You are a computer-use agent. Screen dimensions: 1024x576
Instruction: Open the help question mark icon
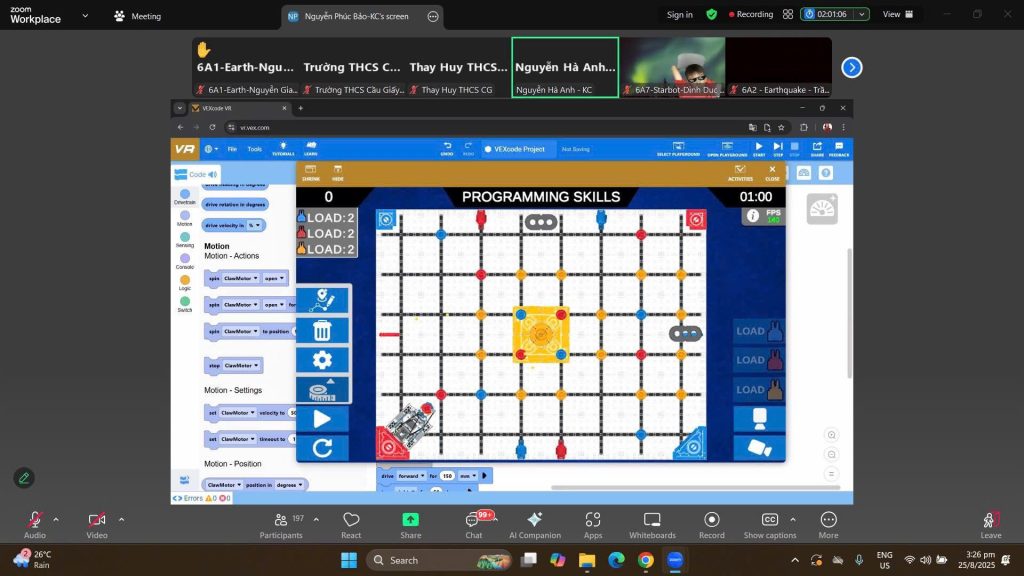826,173
